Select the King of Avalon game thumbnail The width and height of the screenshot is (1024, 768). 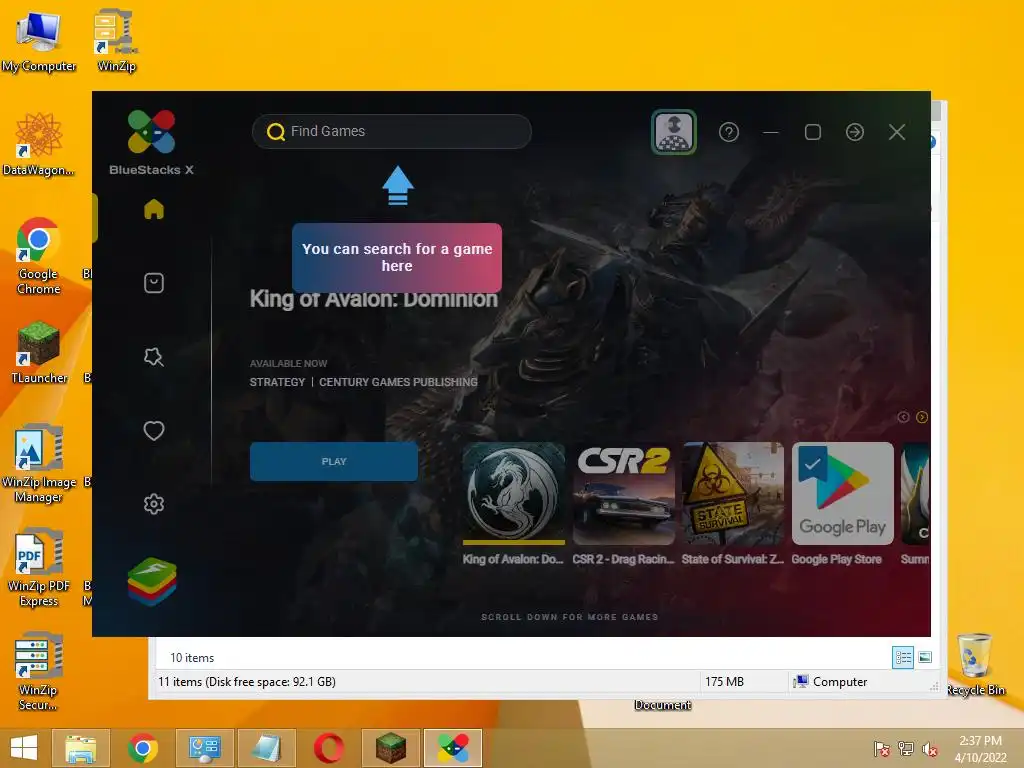[x=514, y=494]
